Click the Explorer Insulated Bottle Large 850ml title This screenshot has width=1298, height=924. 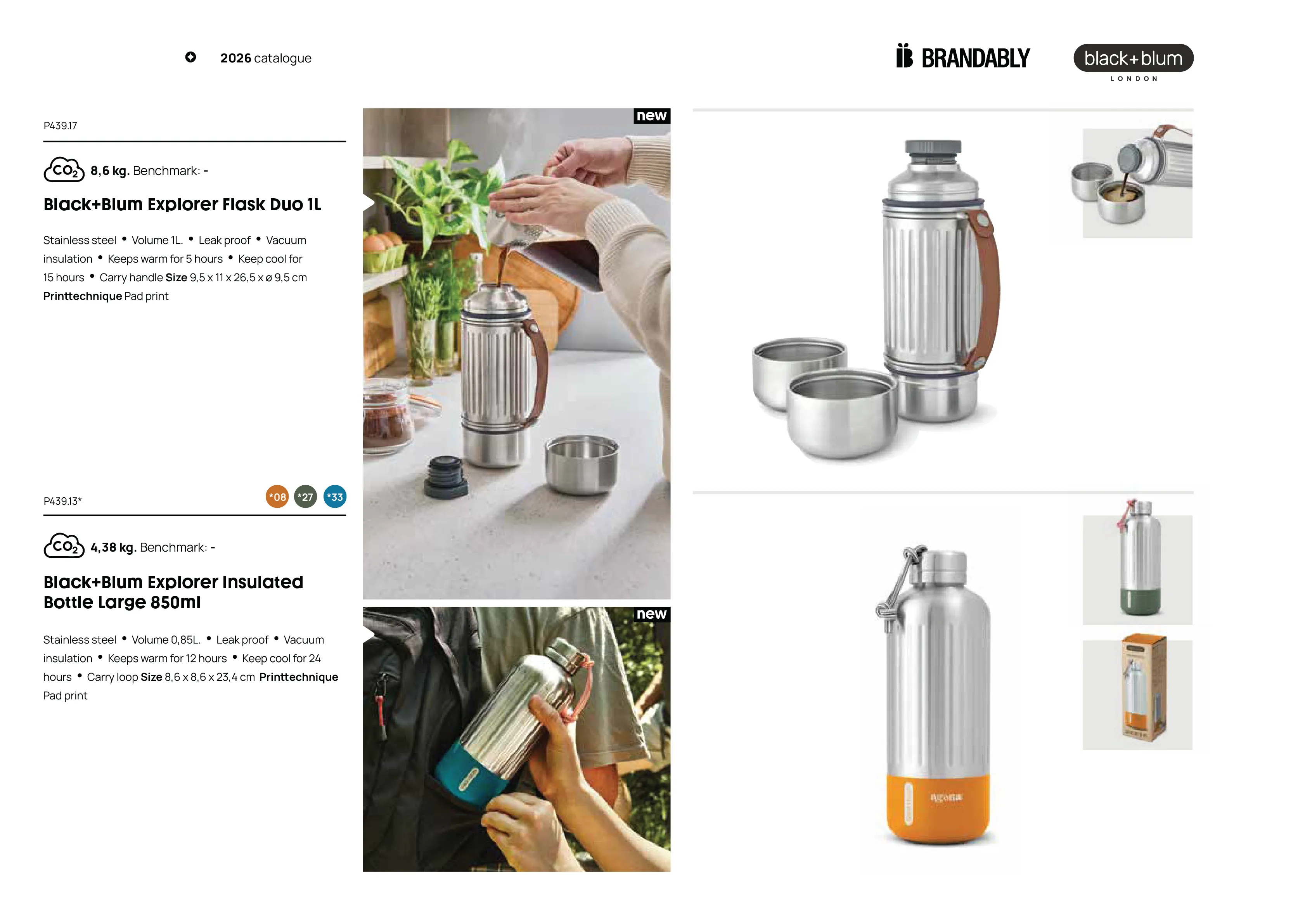pyautogui.click(x=173, y=592)
